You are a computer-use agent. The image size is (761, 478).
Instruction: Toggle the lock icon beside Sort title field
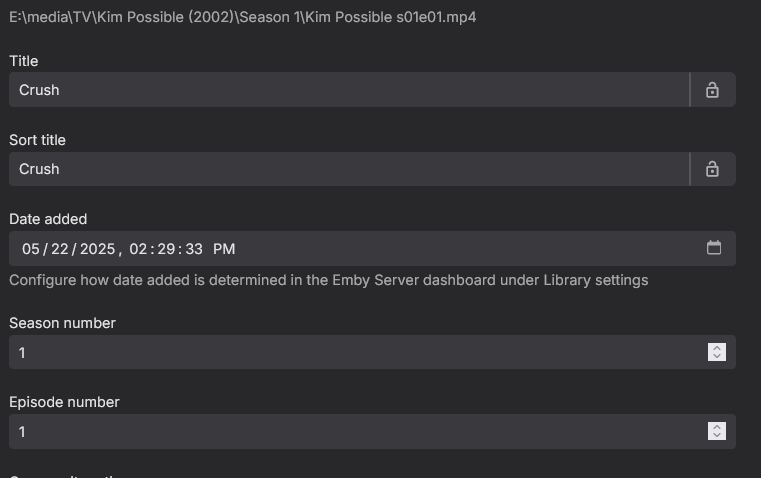click(x=712, y=169)
